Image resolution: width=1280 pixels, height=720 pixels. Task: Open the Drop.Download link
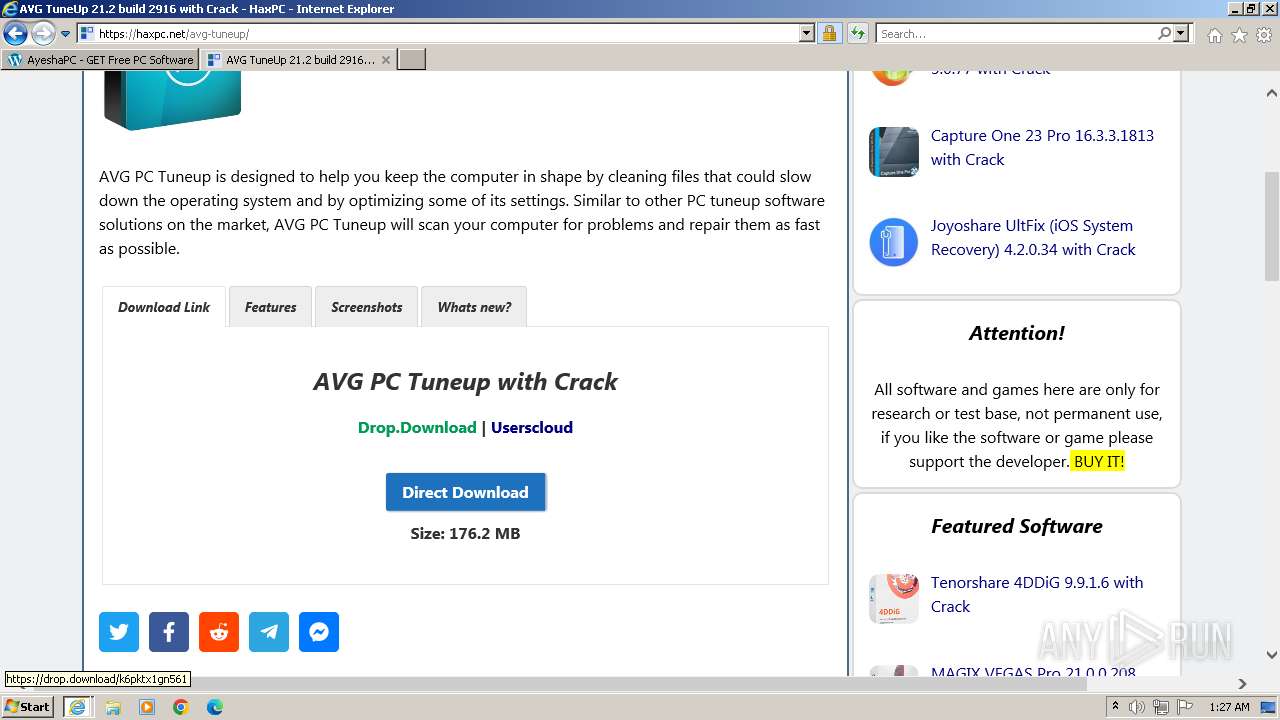(x=417, y=427)
